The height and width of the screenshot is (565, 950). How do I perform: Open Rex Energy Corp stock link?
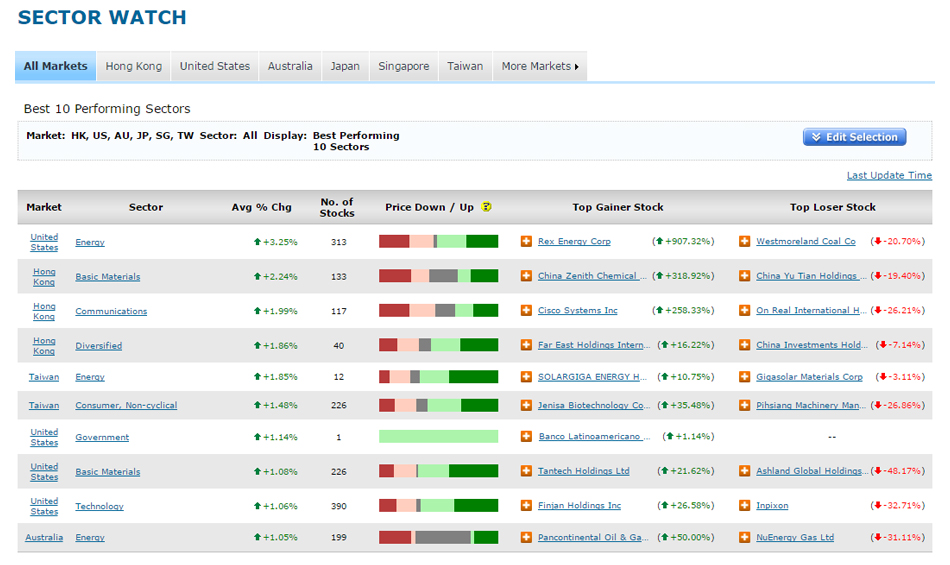574,241
